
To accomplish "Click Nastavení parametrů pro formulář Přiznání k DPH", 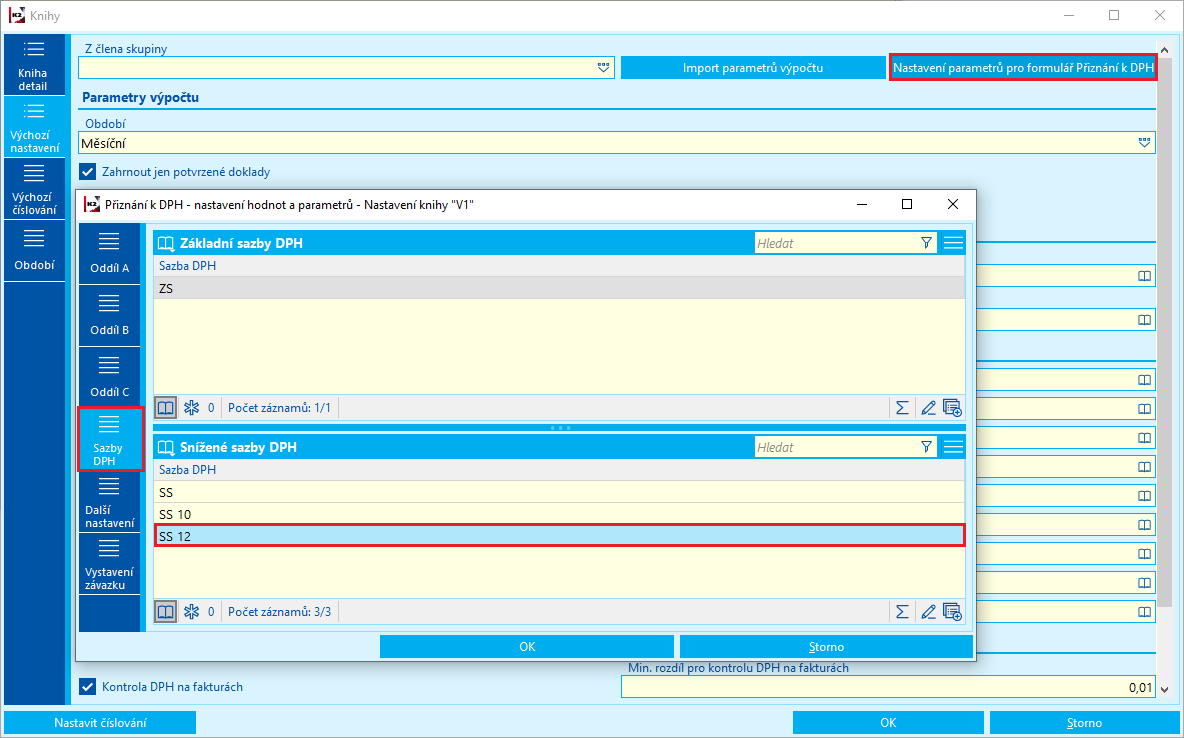I will 1022,67.
